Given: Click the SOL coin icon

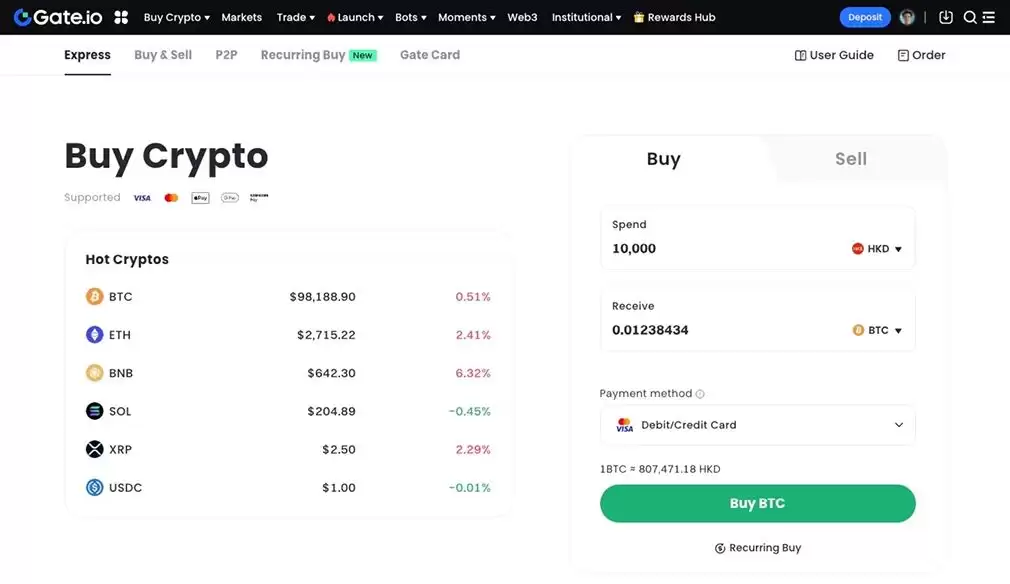Looking at the screenshot, I should tap(93, 410).
